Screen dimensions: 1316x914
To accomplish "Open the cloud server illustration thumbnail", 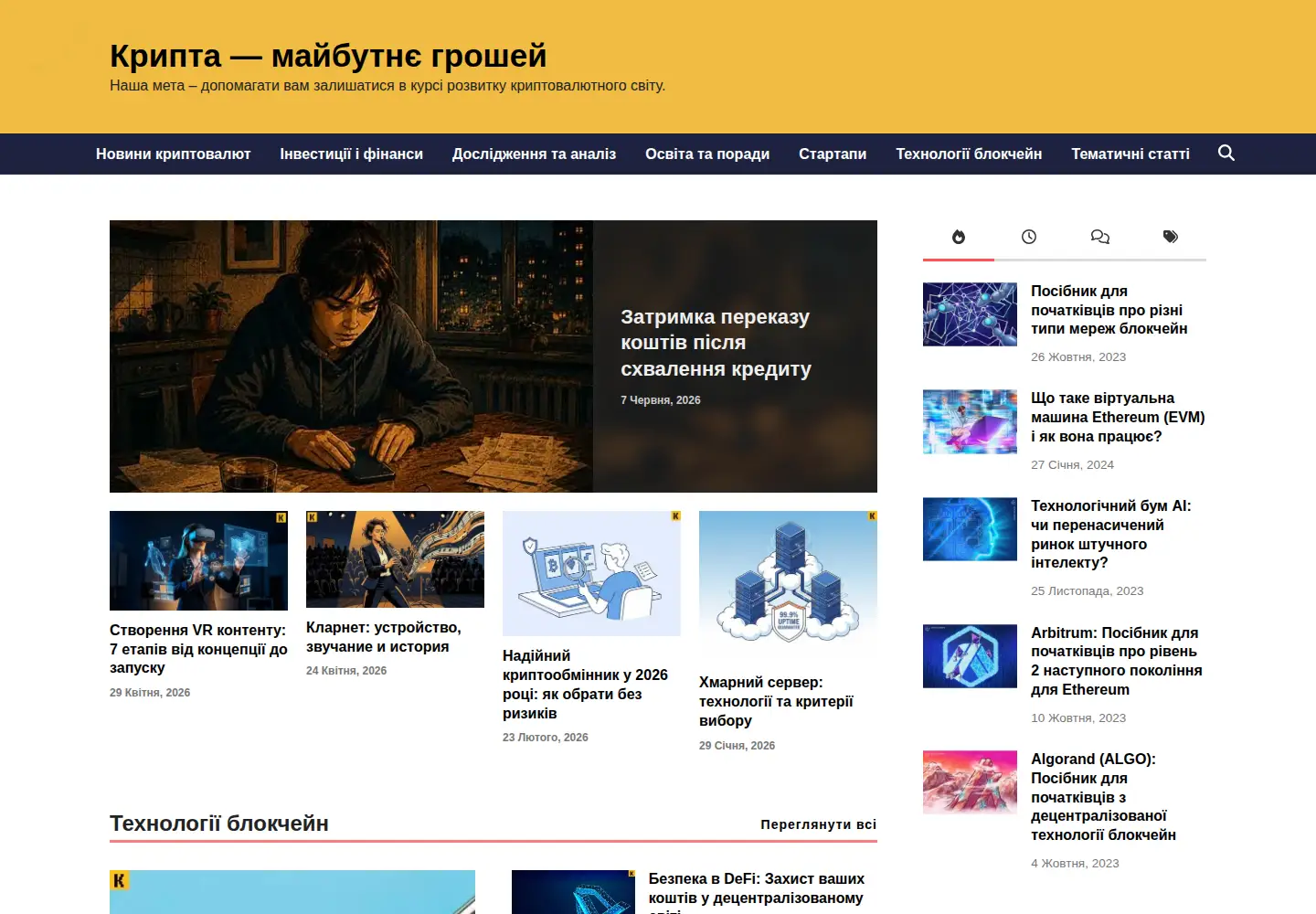I will click(788, 586).
